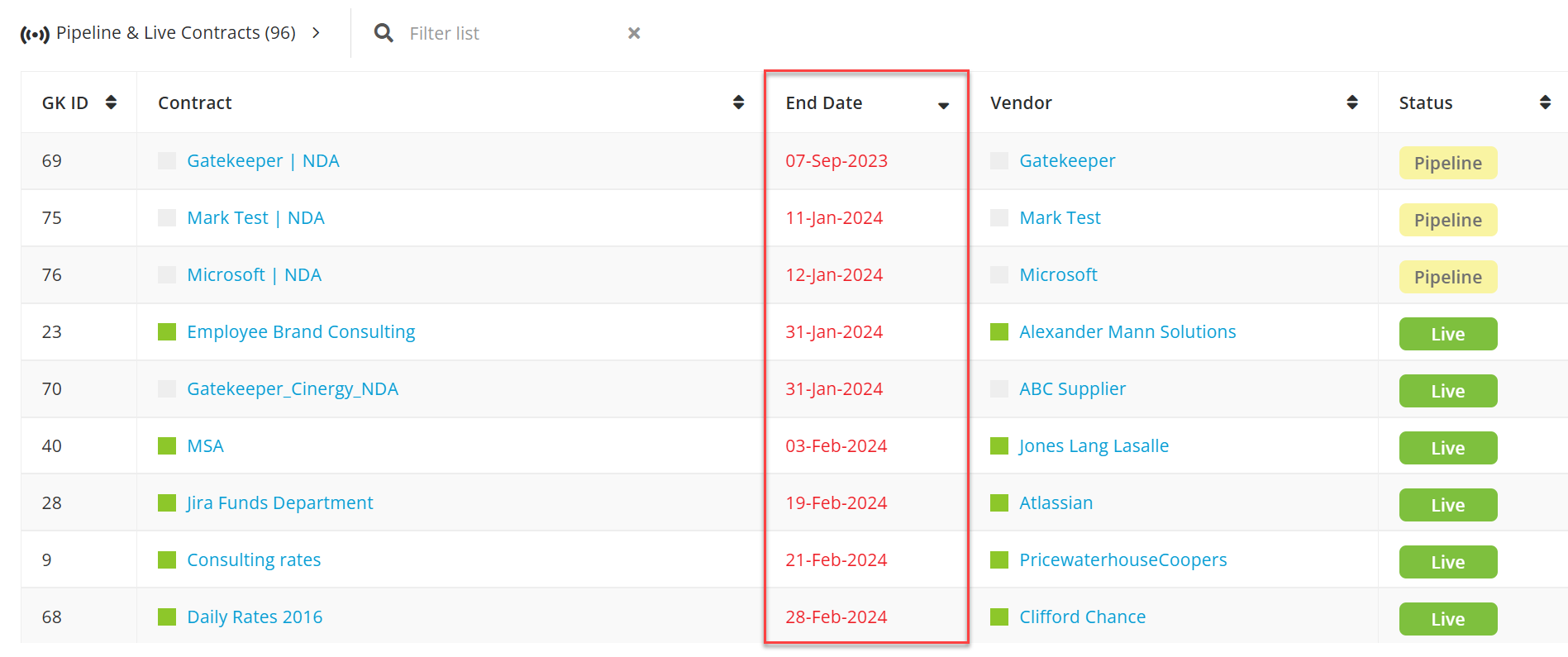Click the Pipeline badge for Microsoft | NDA
This screenshot has width=1568, height=657.
[1447, 277]
